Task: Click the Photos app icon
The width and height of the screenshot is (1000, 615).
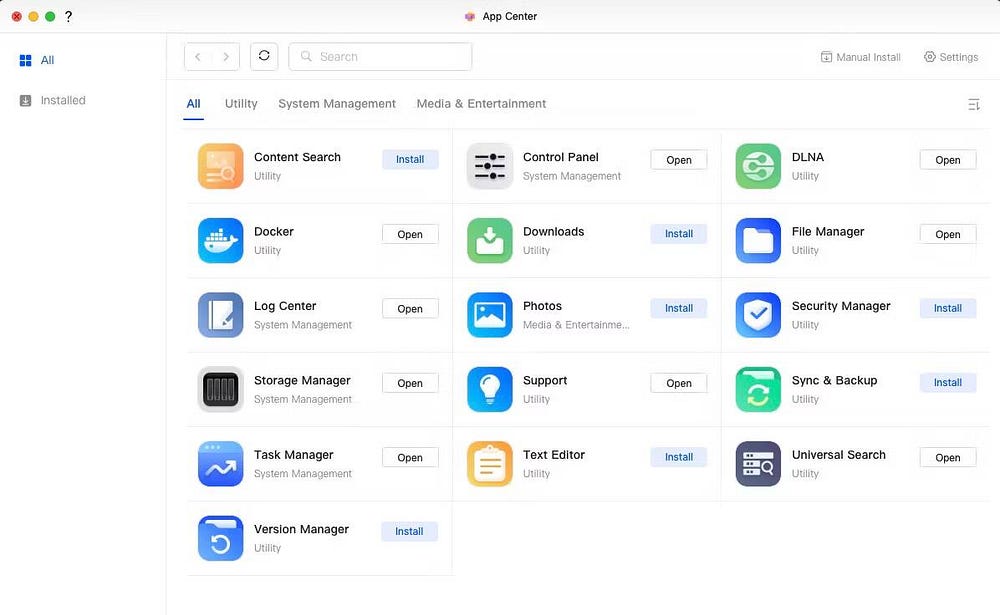Action: (490, 315)
